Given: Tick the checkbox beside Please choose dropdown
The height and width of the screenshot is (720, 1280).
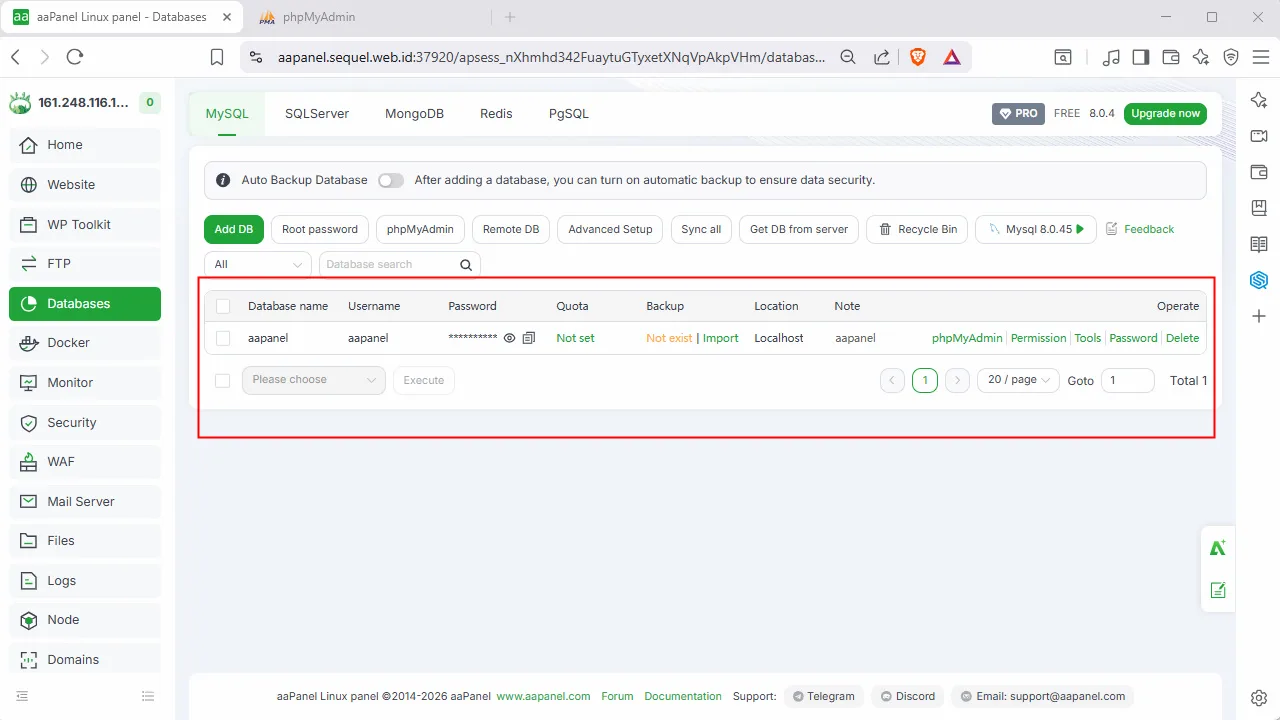Looking at the screenshot, I should coord(223,380).
